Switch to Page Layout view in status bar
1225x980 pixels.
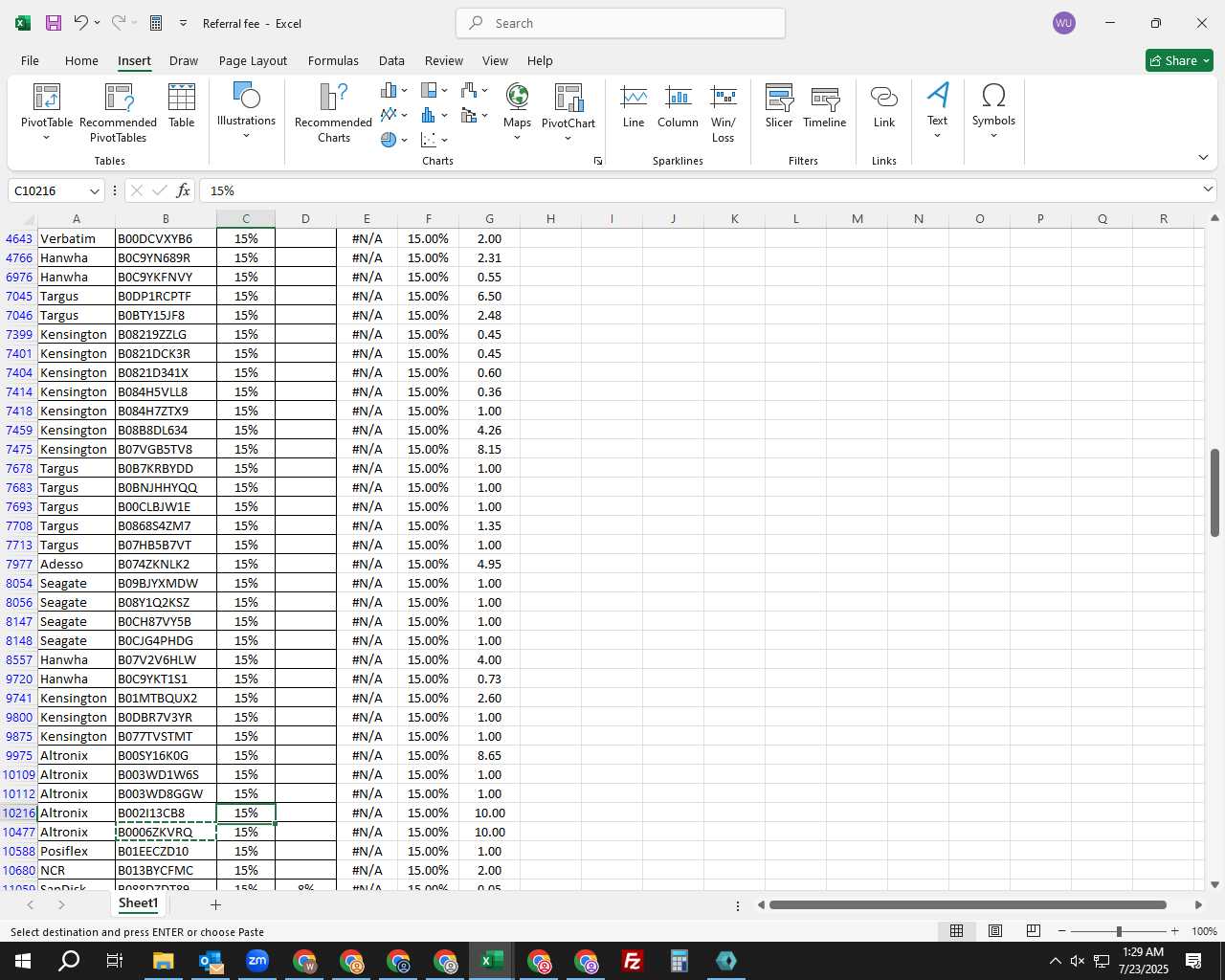click(995, 931)
